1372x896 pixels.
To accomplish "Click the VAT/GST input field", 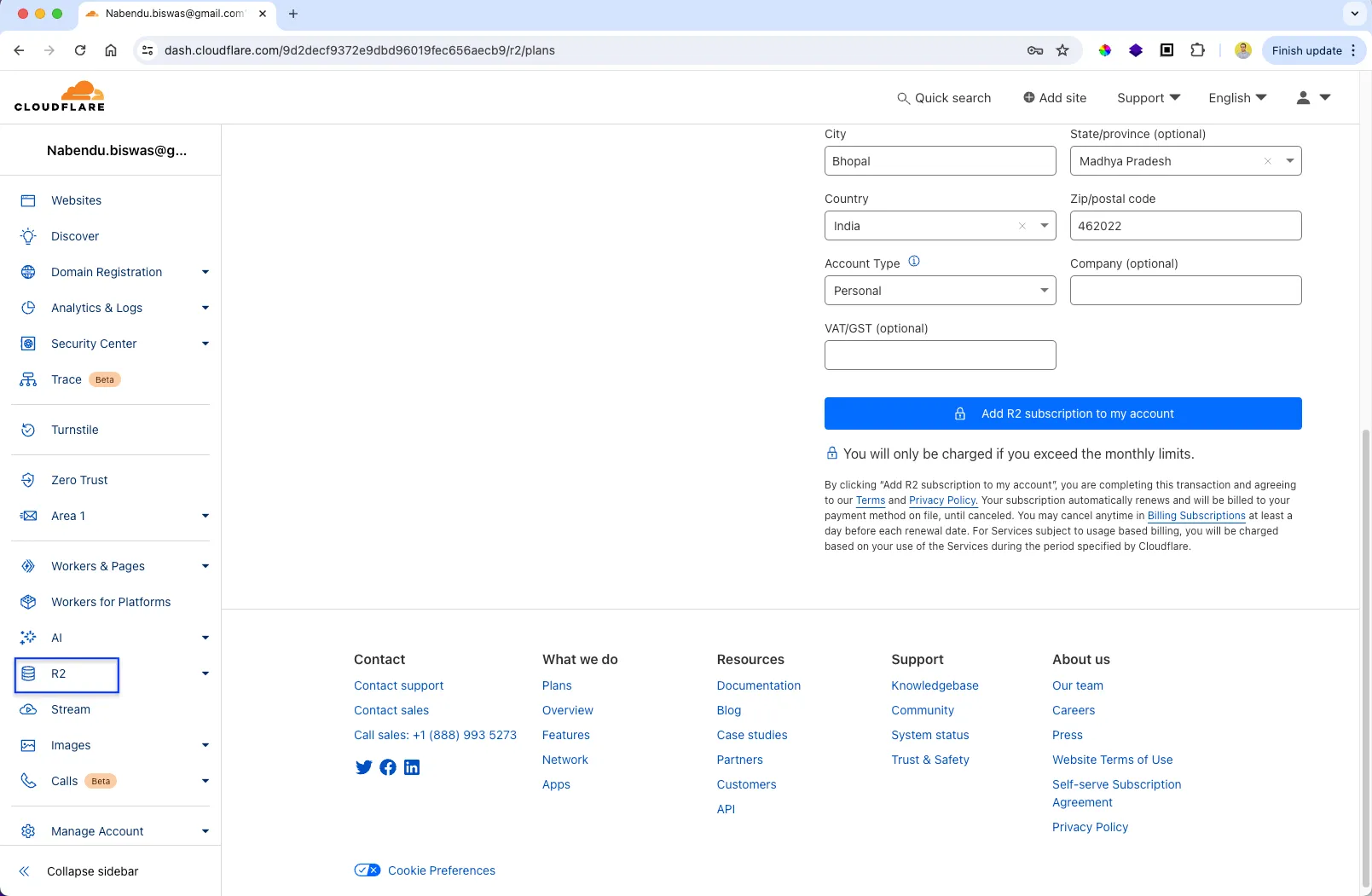I will pos(941,356).
